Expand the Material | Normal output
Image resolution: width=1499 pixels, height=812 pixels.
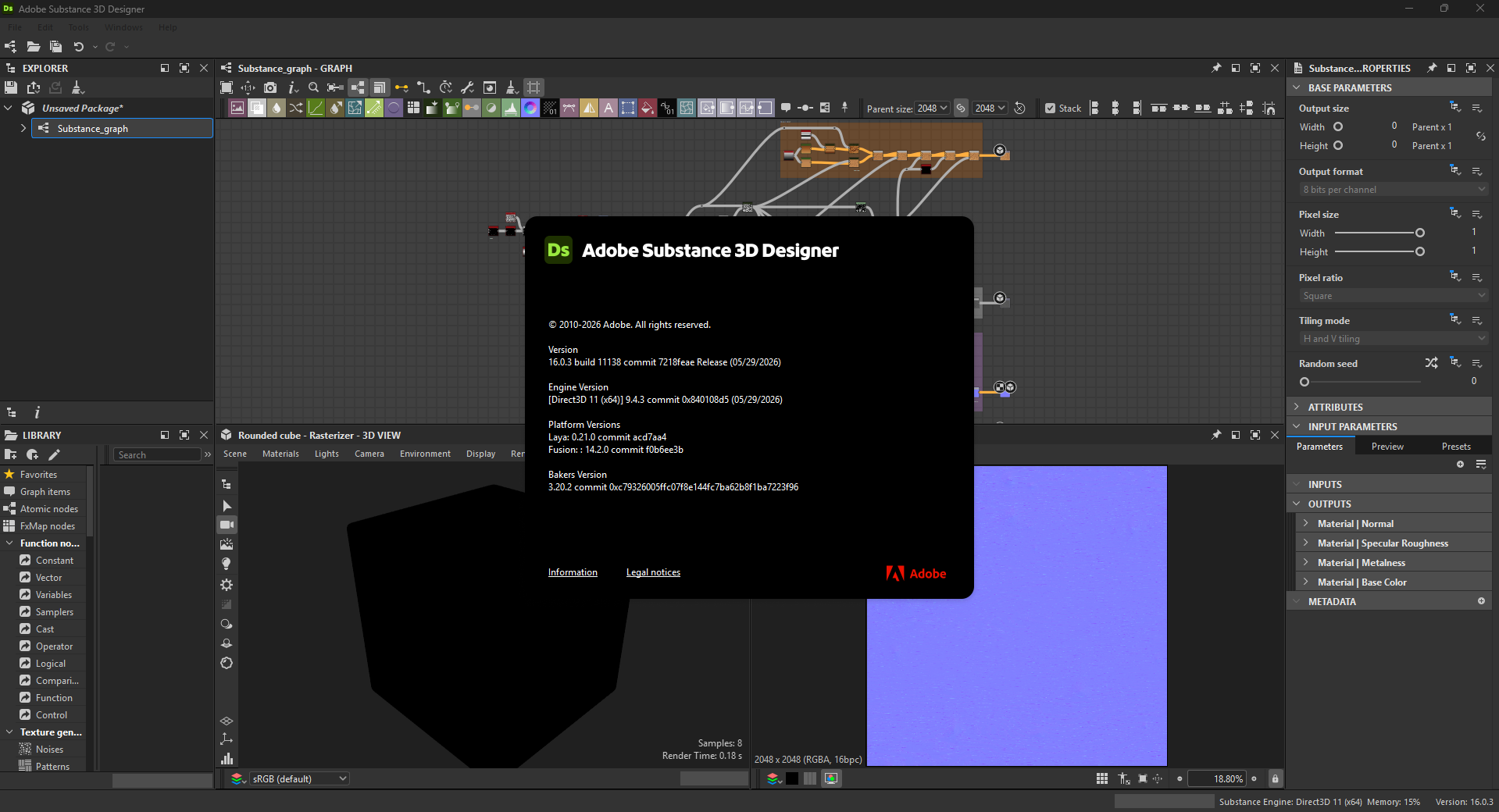[x=1306, y=523]
